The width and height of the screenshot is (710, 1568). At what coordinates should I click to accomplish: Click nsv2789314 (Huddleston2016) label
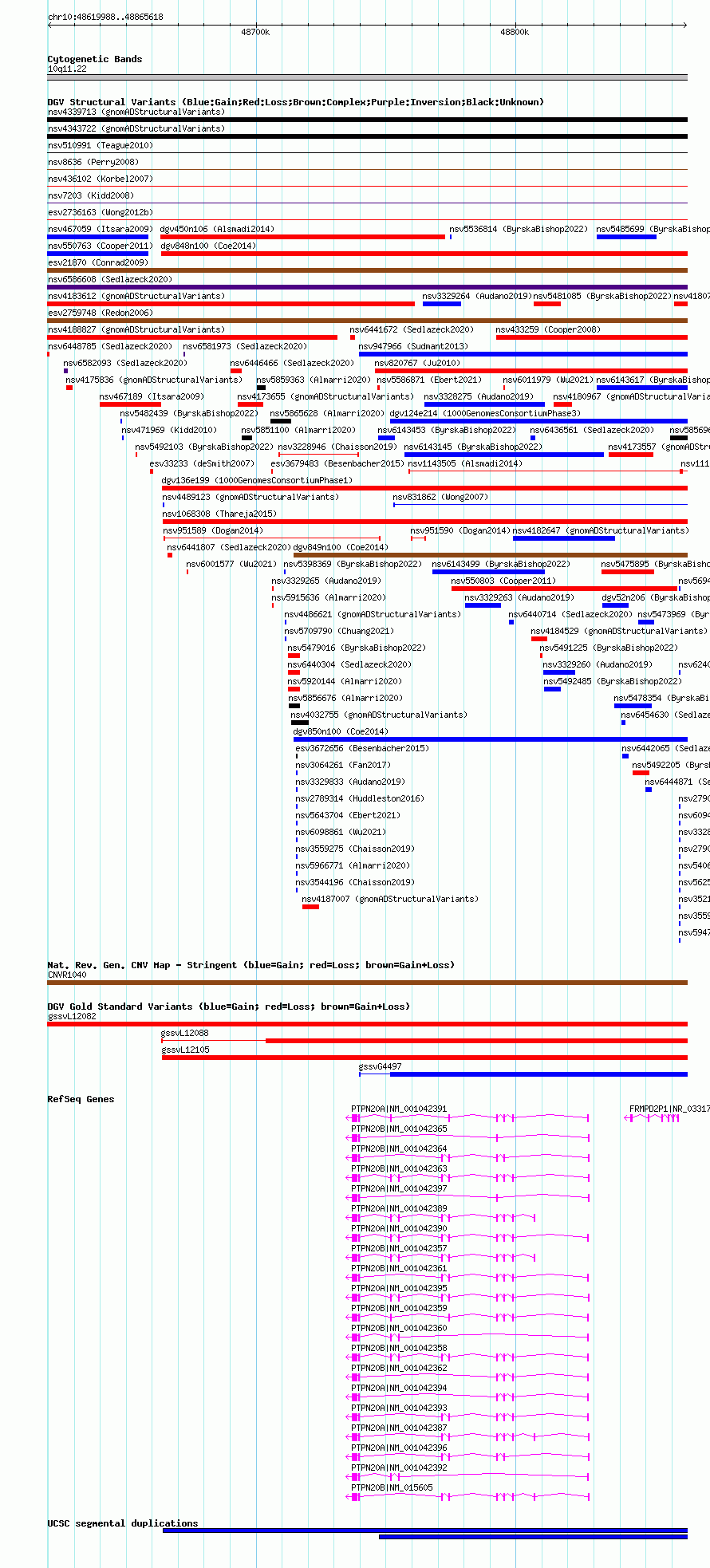click(x=360, y=798)
